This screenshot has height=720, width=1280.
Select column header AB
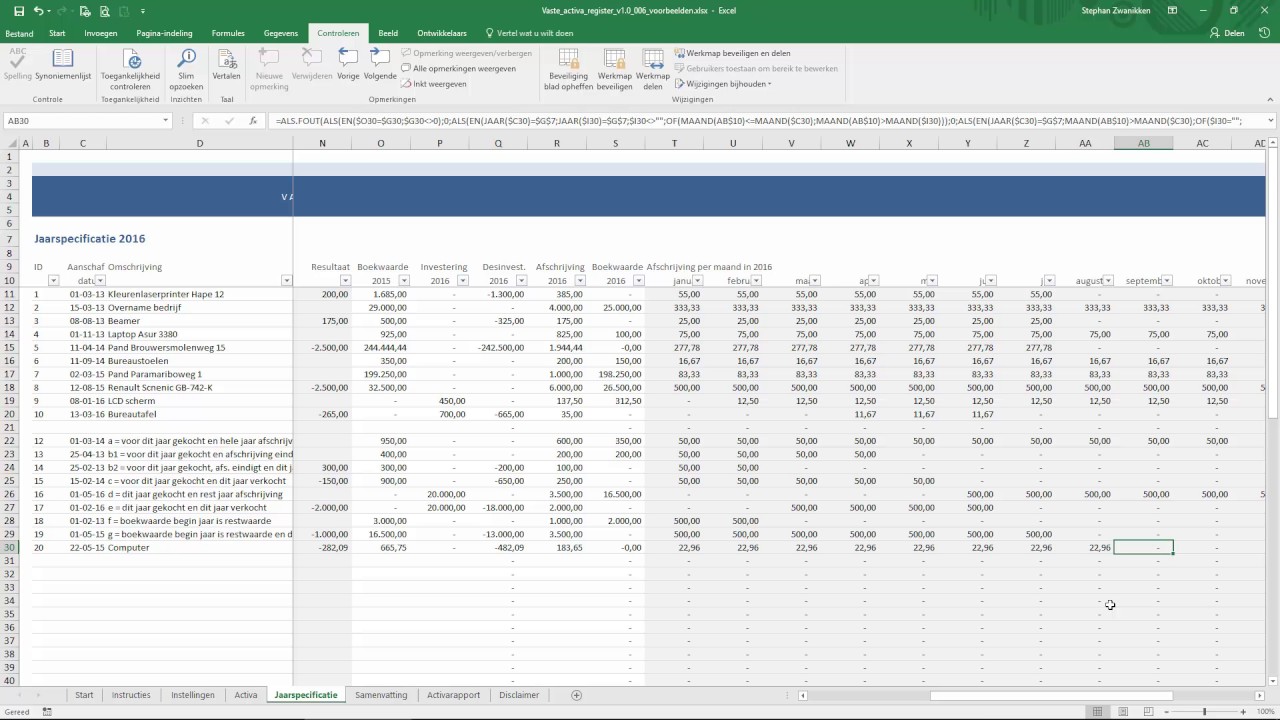coord(1144,143)
